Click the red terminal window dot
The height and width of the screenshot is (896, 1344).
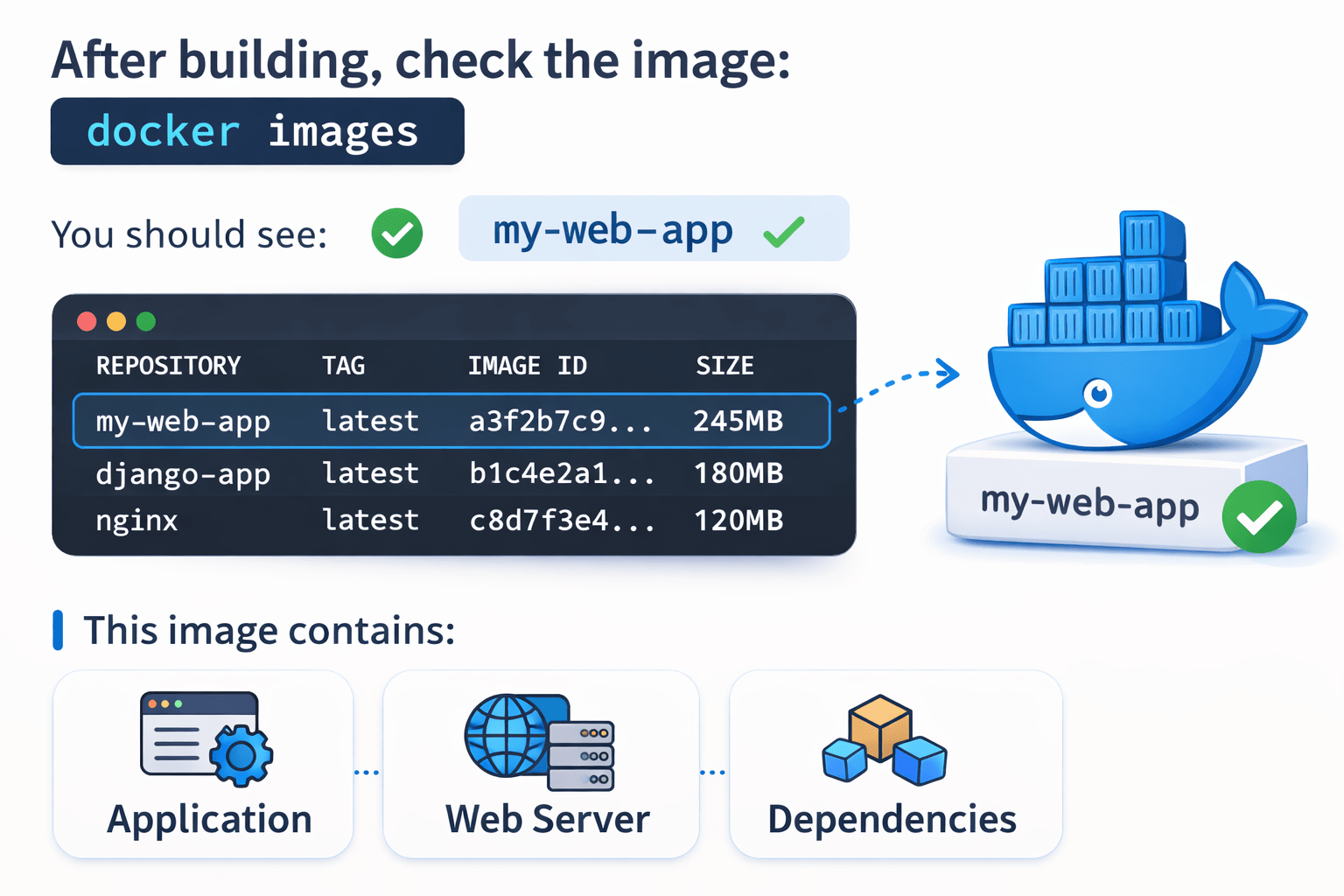tap(87, 321)
